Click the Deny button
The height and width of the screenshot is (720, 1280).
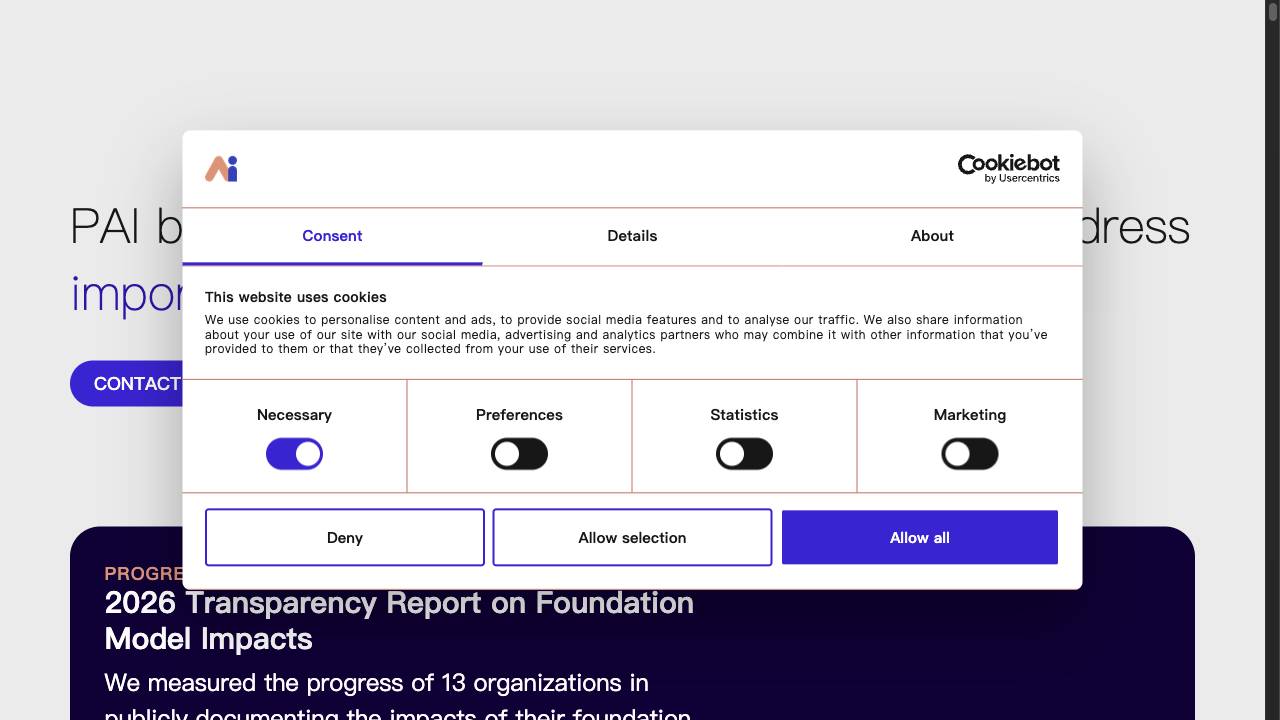[x=345, y=537]
